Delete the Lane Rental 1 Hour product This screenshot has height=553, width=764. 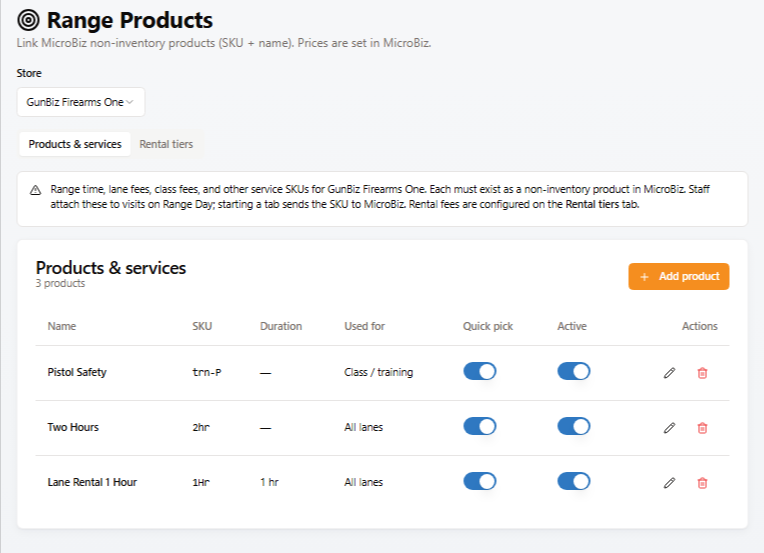tap(702, 483)
